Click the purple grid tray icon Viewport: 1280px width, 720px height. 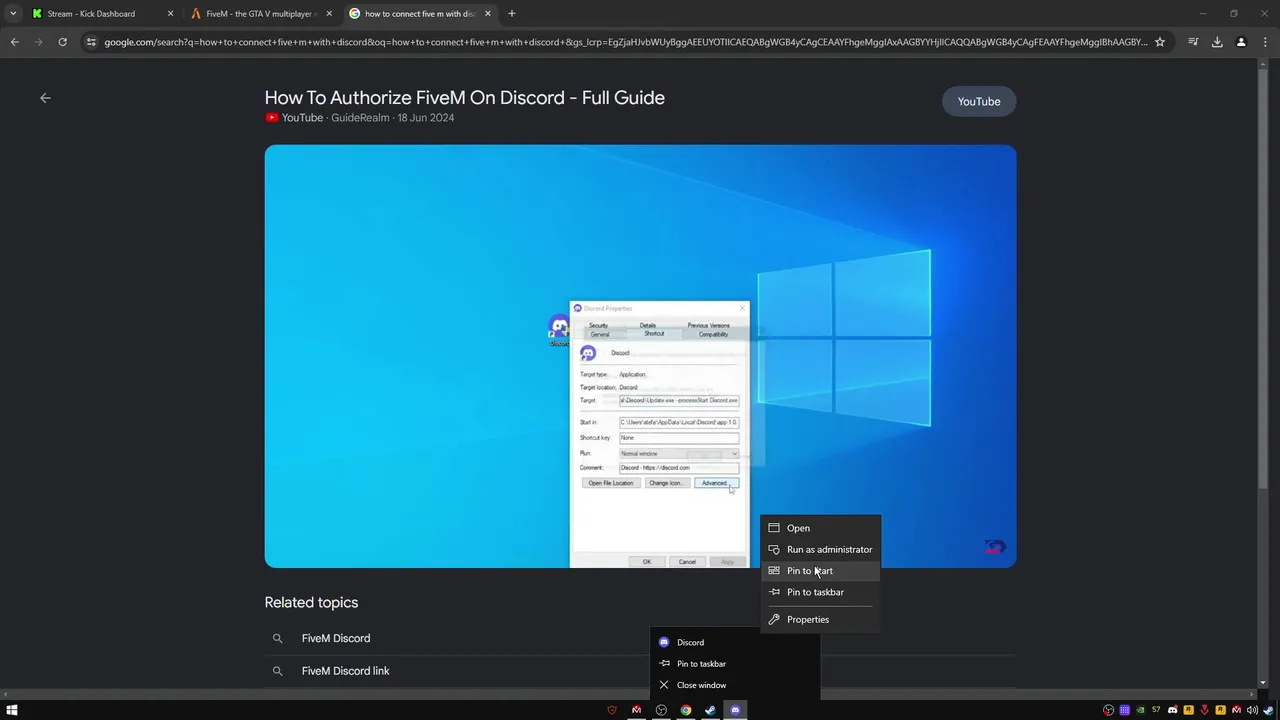point(1124,710)
